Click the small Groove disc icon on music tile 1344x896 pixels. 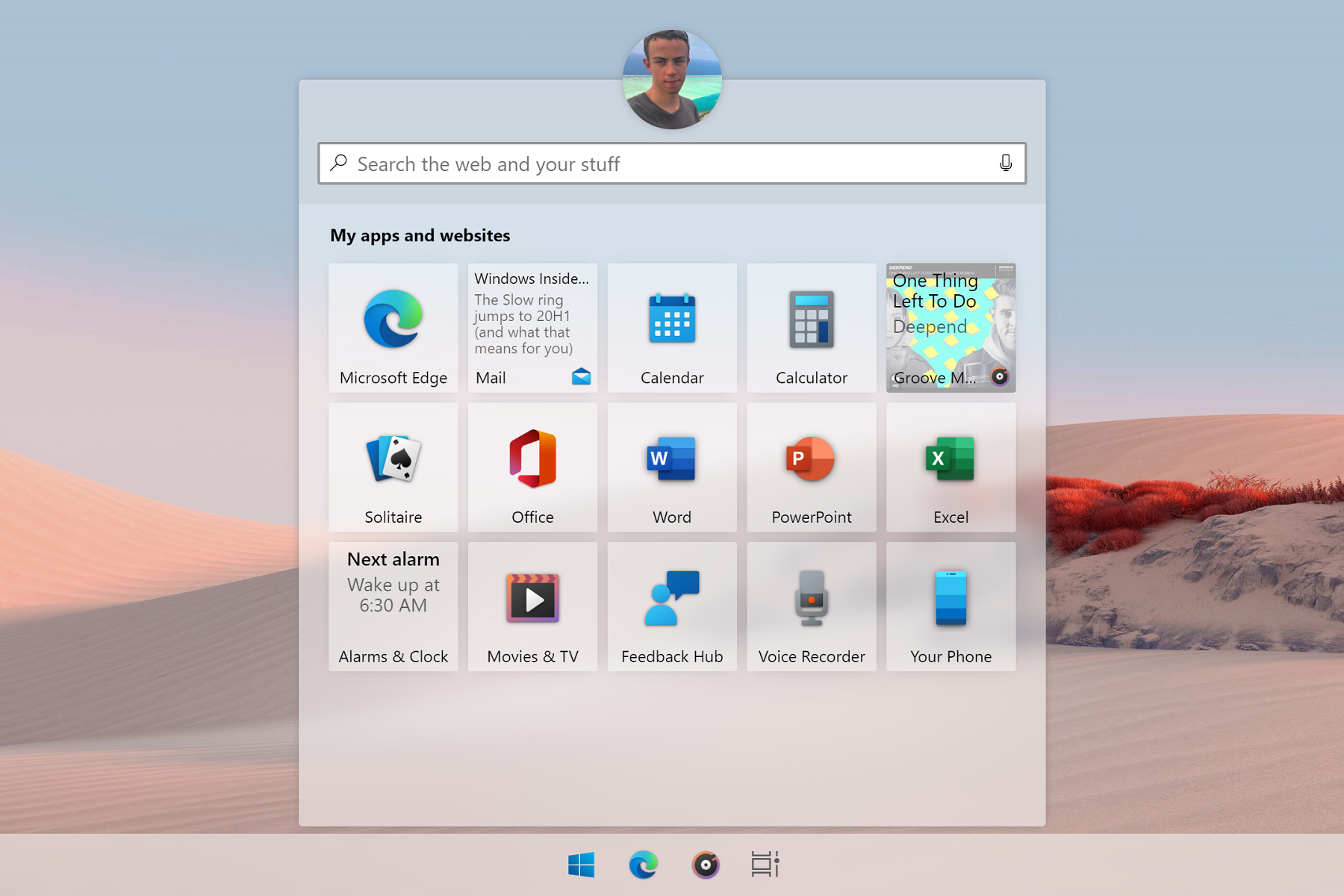coord(1000,376)
